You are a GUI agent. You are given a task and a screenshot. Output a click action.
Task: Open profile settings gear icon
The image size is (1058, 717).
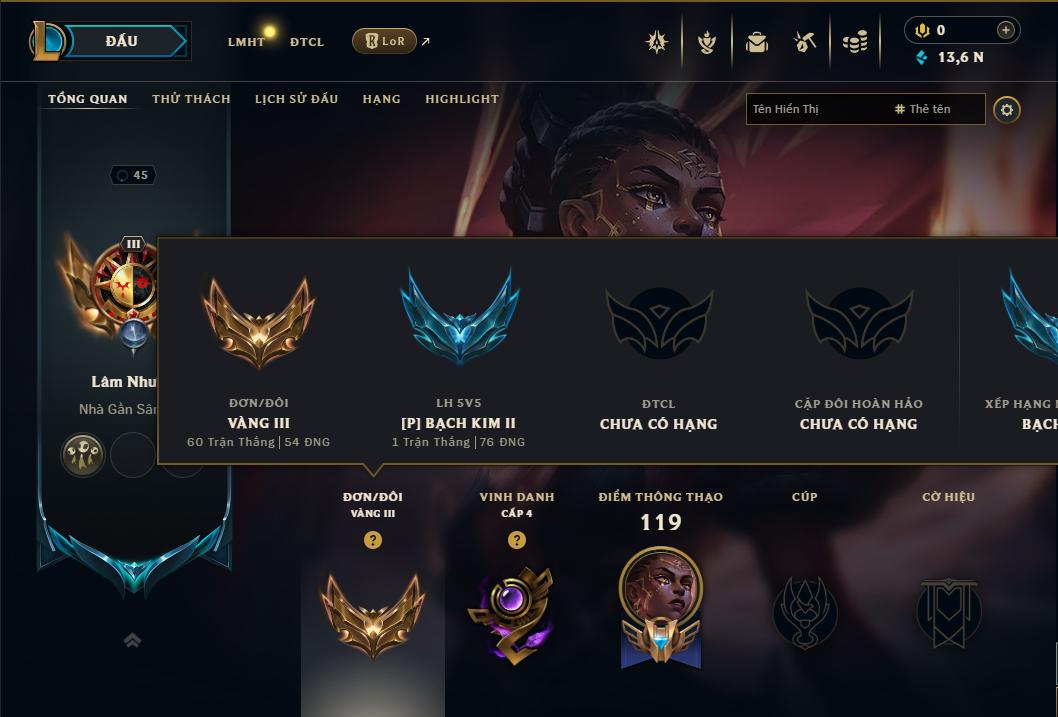tap(1006, 110)
